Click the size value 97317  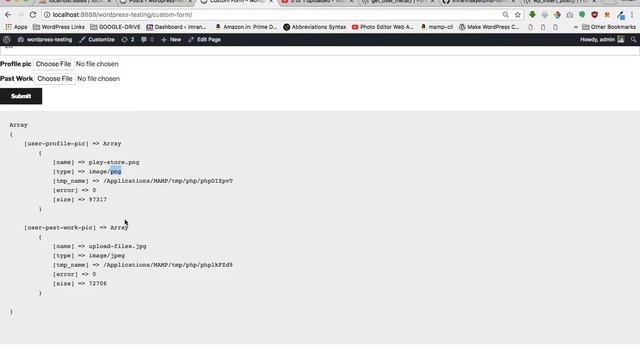pos(98,200)
